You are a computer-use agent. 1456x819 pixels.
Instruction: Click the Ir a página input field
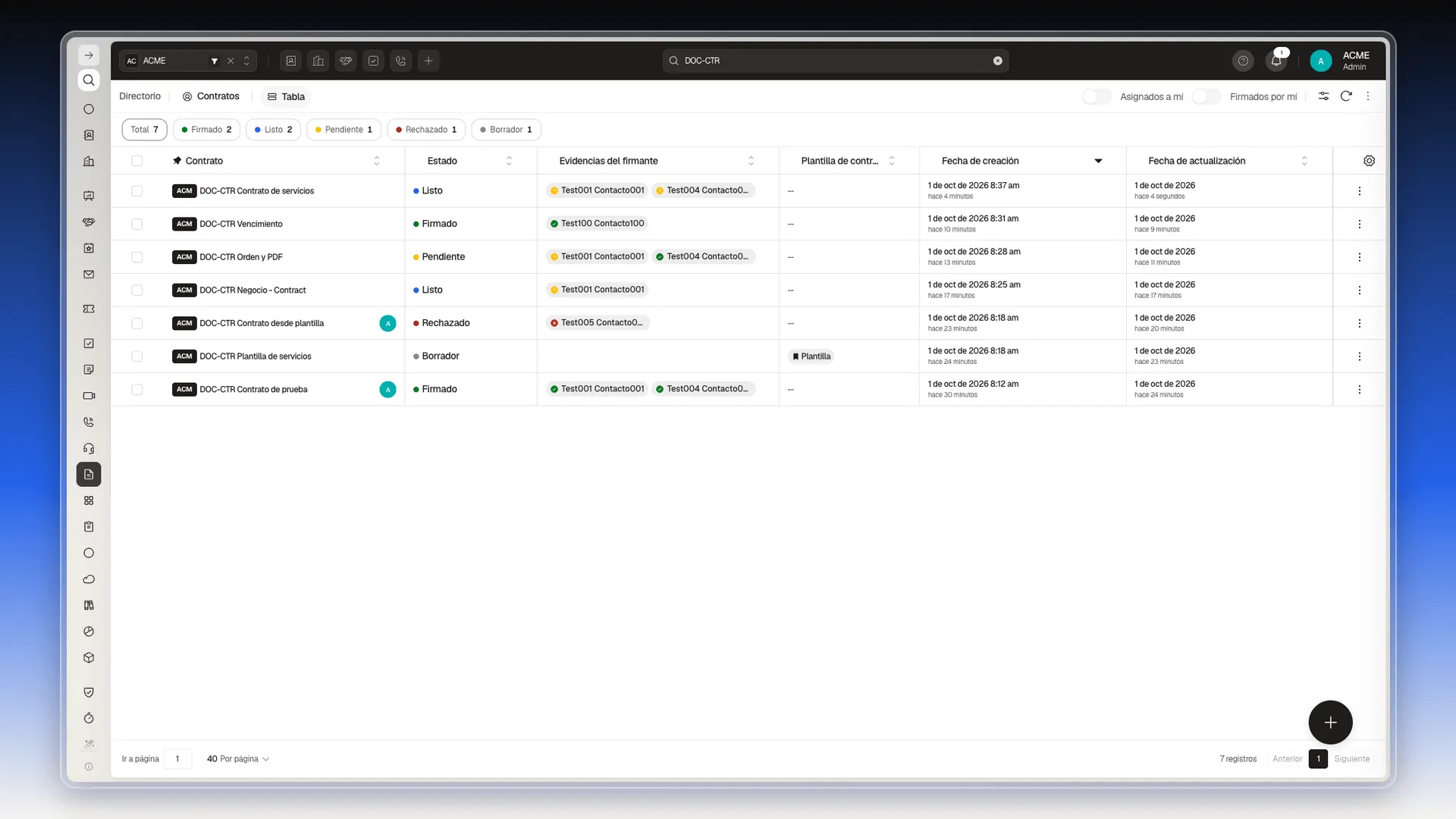[177, 759]
